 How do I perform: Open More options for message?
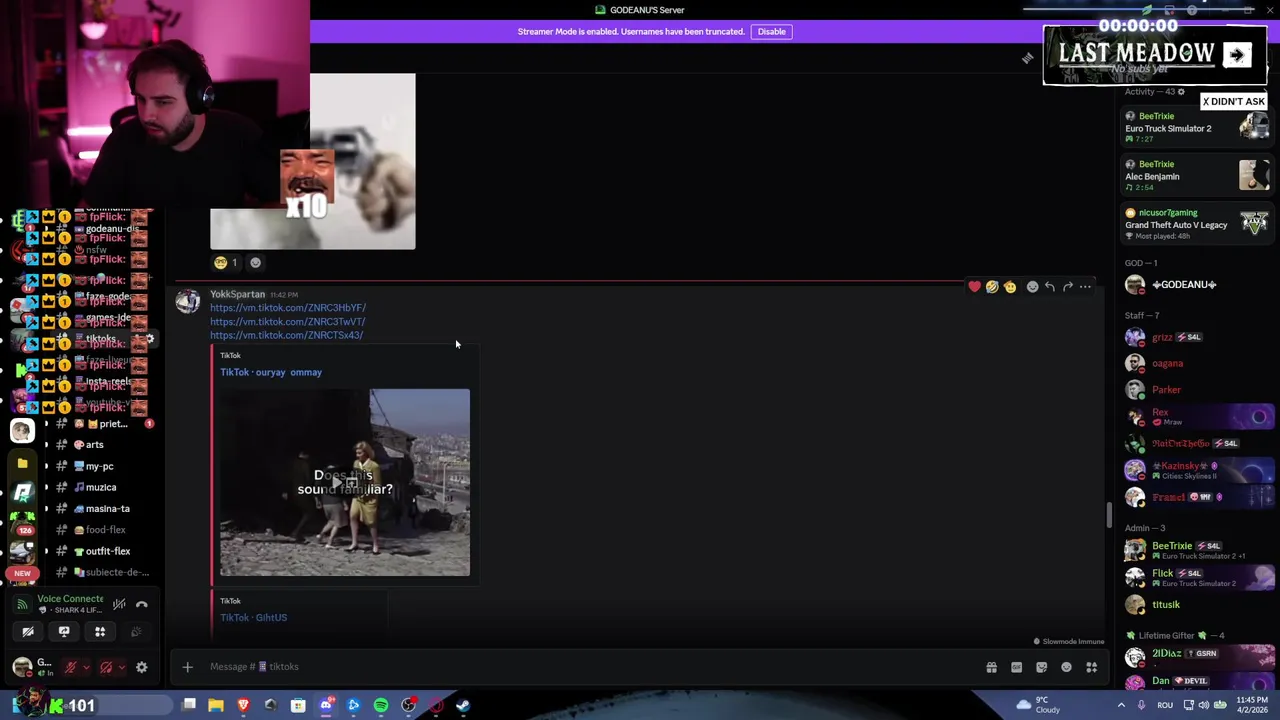(x=1085, y=287)
